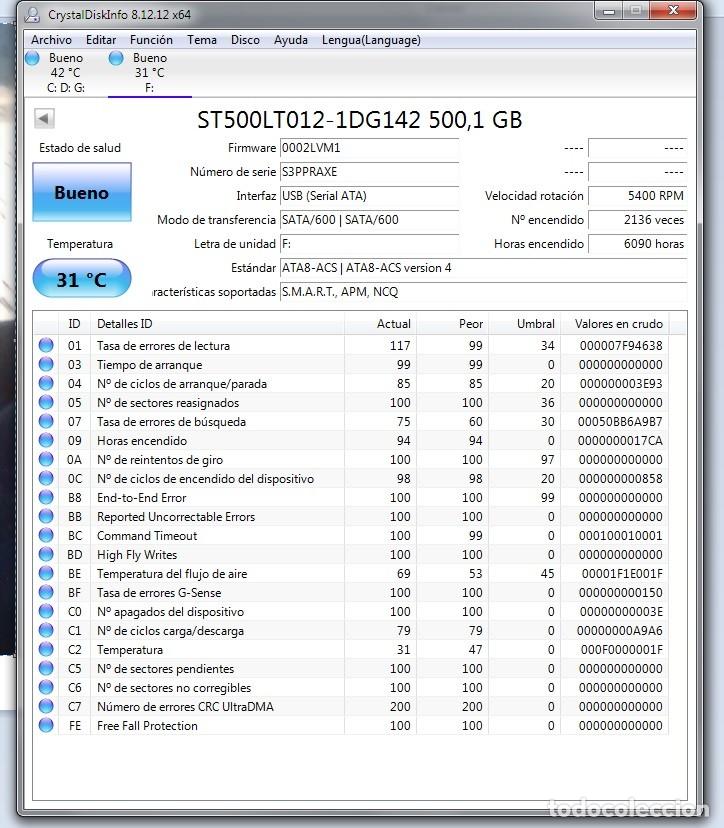Switch to disk tab Bueno 42 °C

[65, 73]
